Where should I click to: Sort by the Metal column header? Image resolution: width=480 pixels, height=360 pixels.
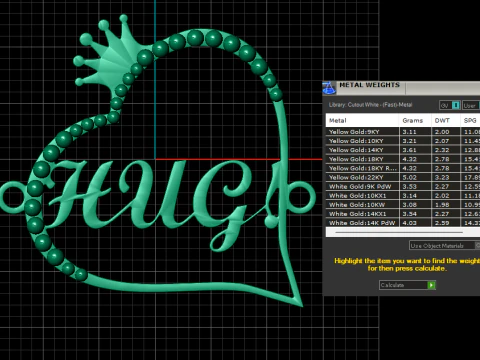pyautogui.click(x=362, y=120)
